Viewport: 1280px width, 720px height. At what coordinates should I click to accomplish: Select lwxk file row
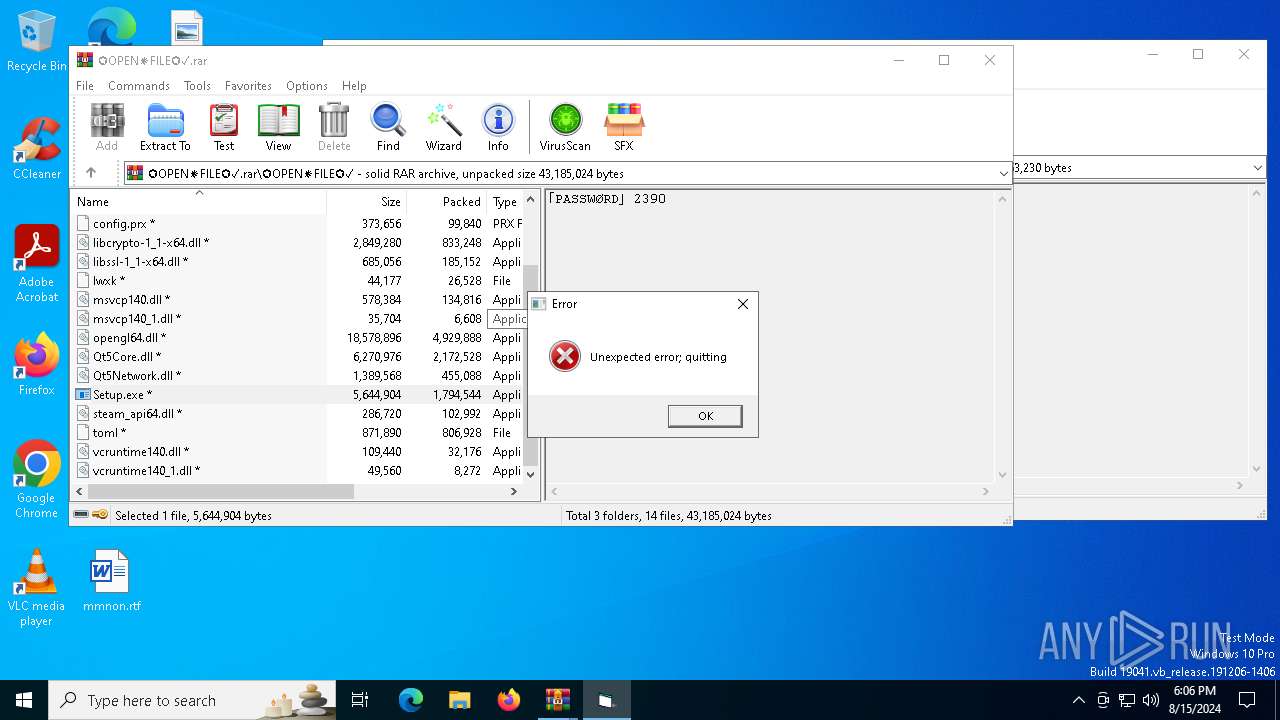[298, 280]
